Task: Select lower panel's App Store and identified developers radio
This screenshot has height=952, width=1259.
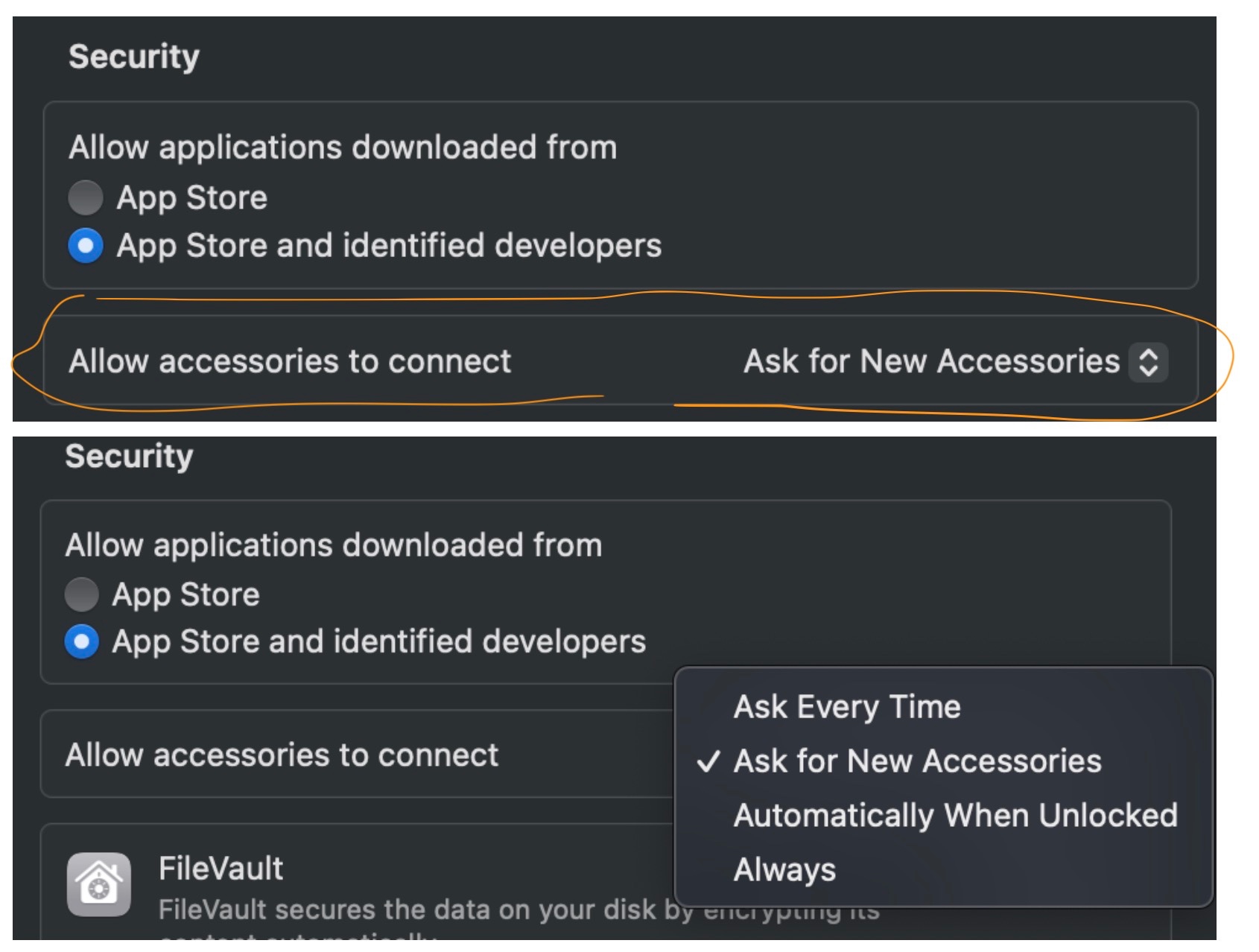Action: pyautogui.click(x=81, y=641)
